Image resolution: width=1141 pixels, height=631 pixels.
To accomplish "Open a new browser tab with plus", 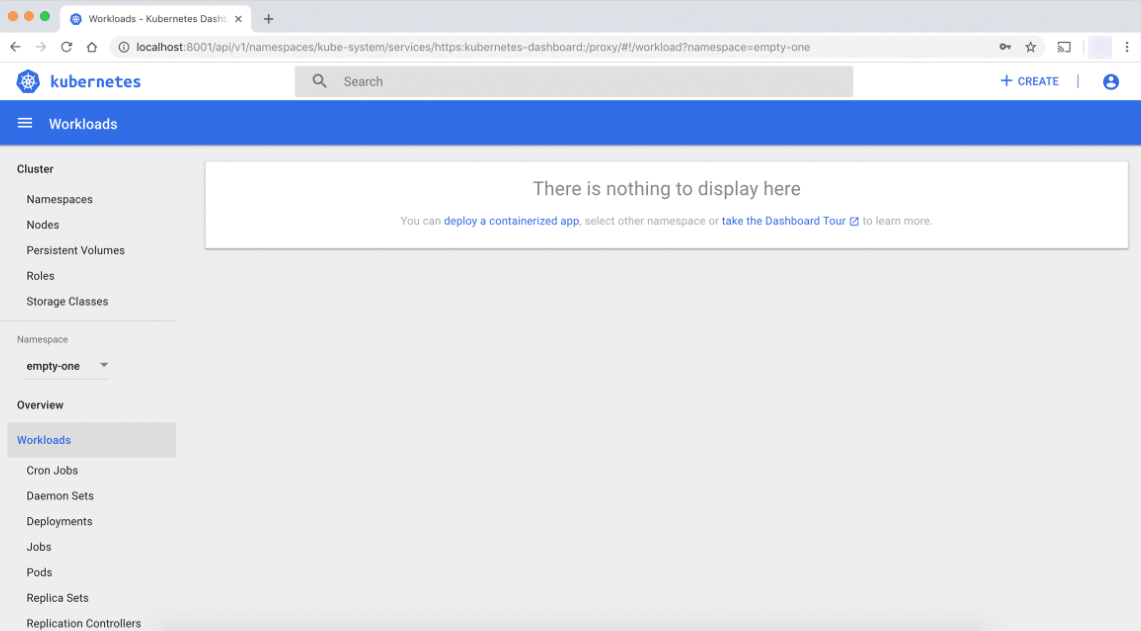I will click(x=269, y=19).
